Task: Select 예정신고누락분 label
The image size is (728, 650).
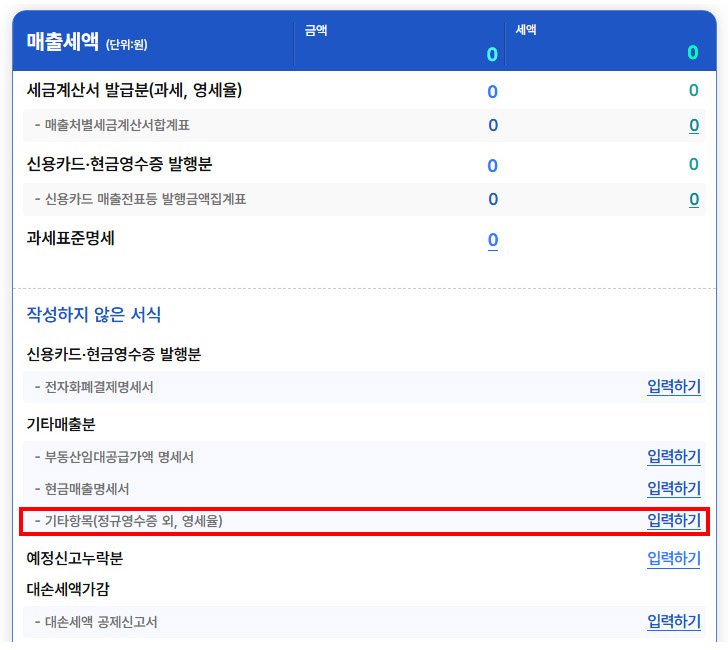Action: click(x=74, y=559)
